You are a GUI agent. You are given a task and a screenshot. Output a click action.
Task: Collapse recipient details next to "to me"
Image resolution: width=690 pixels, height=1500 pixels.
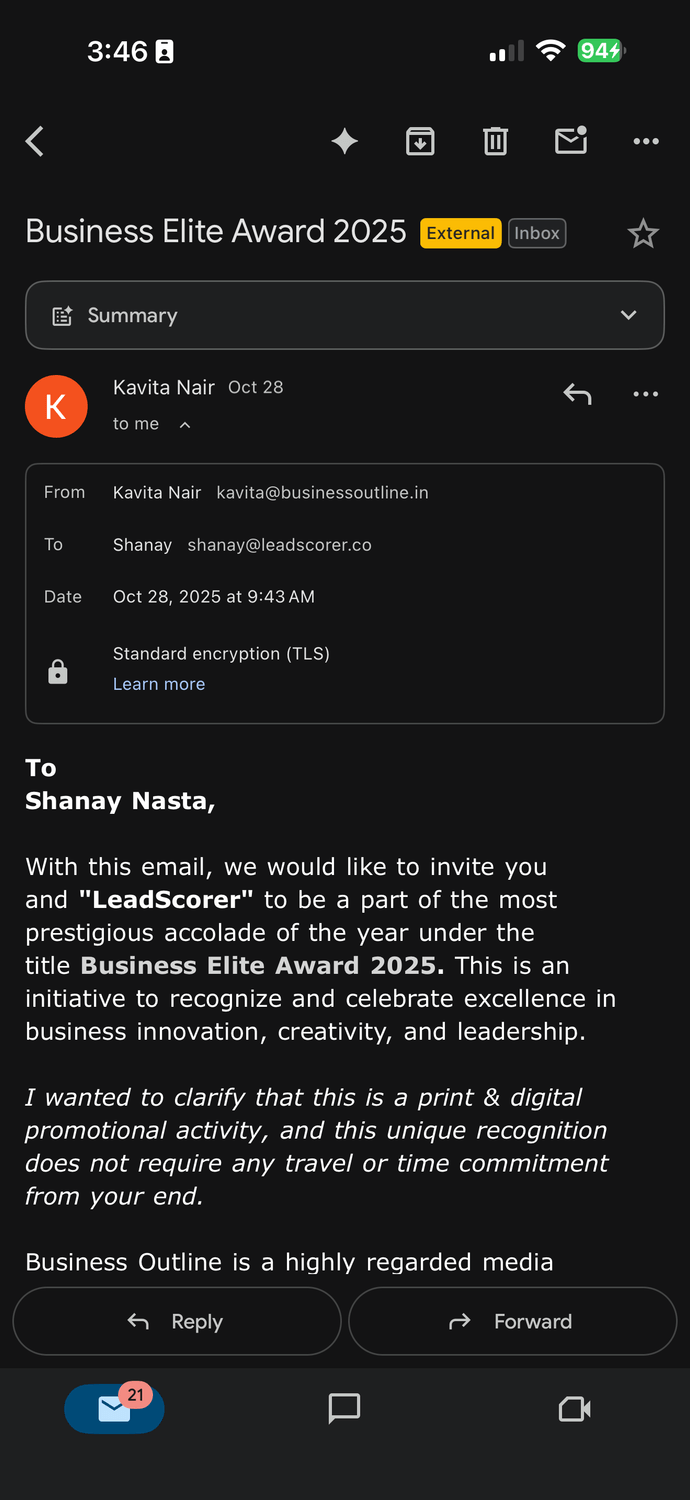185,425
